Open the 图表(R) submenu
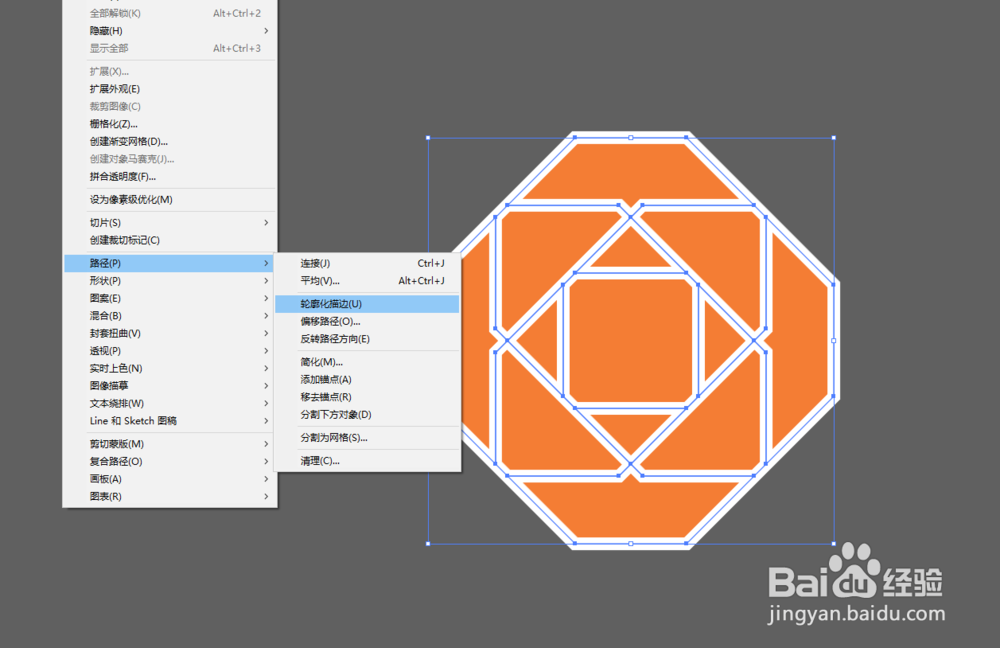Viewport: 1000px width, 648px height. click(170, 496)
